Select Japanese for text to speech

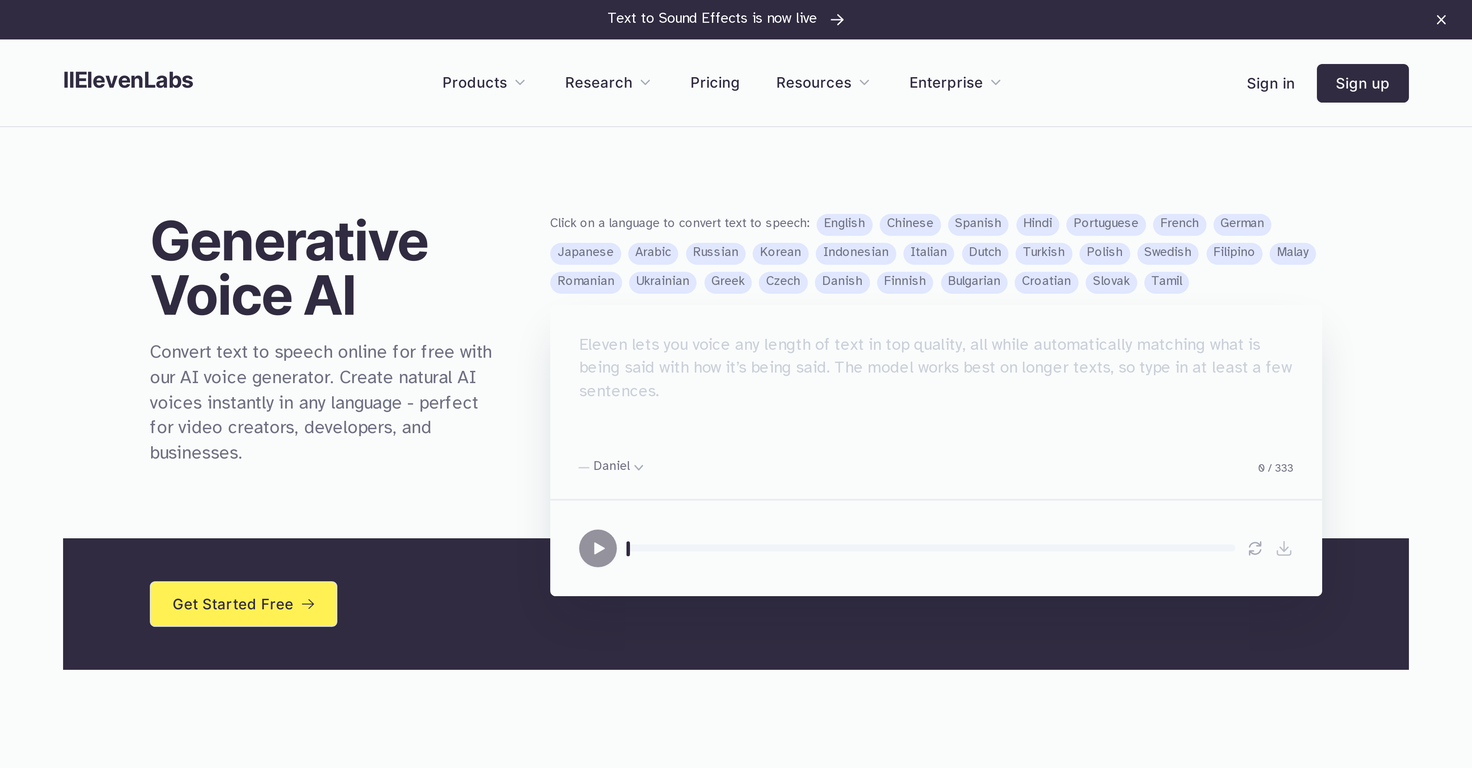(x=585, y=253)
